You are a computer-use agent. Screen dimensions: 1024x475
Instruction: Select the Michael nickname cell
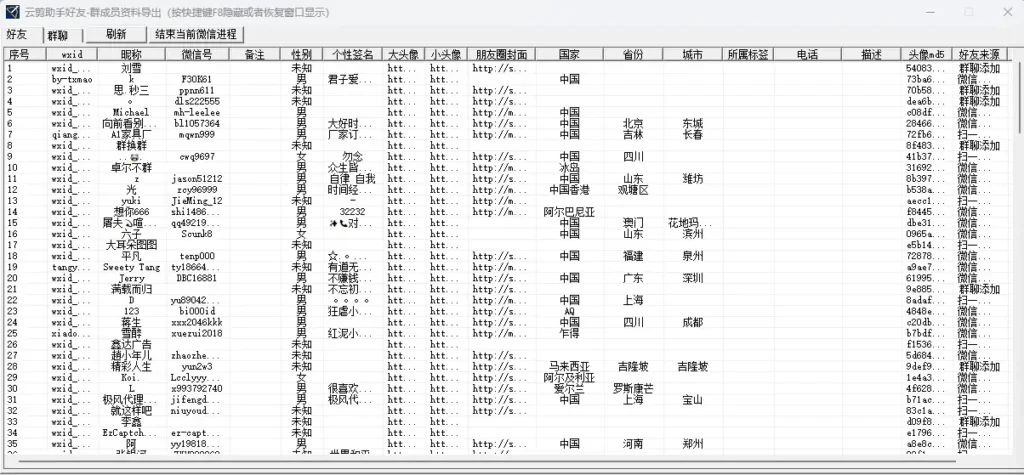[x=131, y=112]
